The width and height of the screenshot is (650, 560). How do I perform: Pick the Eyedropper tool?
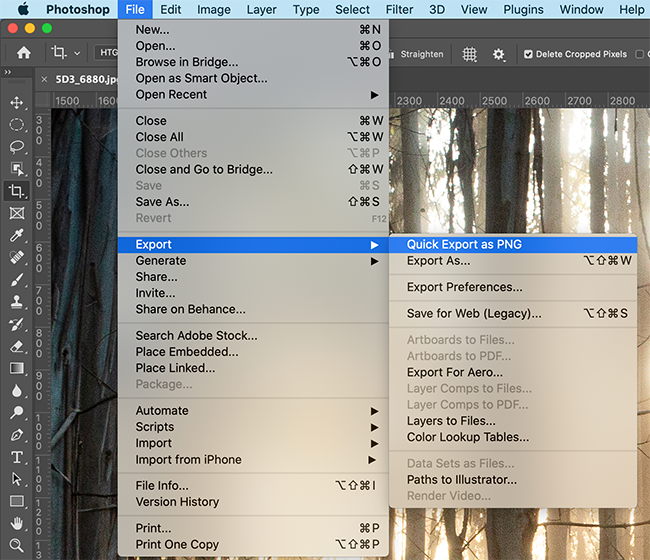coord(17,235)
